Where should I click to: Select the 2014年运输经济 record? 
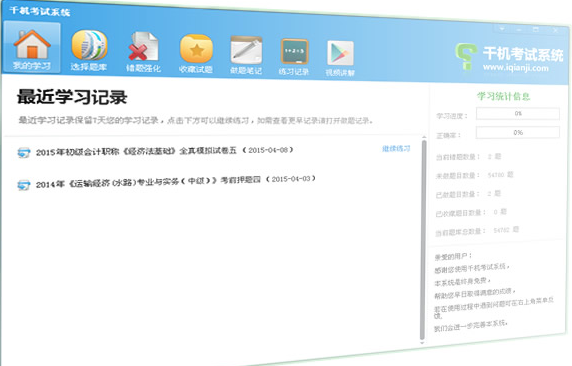[x=175, y=181]
